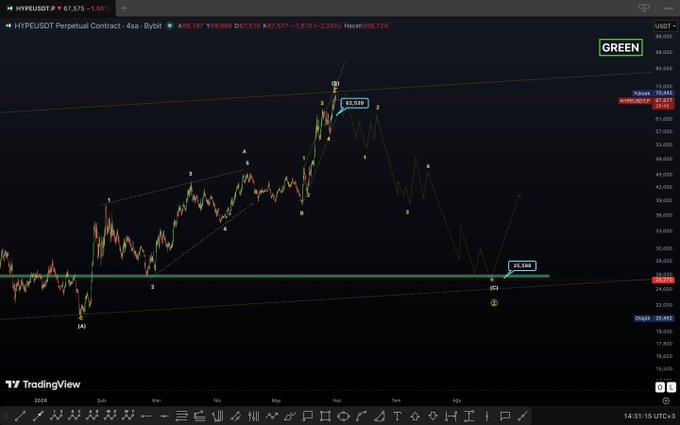The height and width of the screenshot is (425, 680).
Task: Select the Date Range measuring tool
Action: tap(451, 416)
